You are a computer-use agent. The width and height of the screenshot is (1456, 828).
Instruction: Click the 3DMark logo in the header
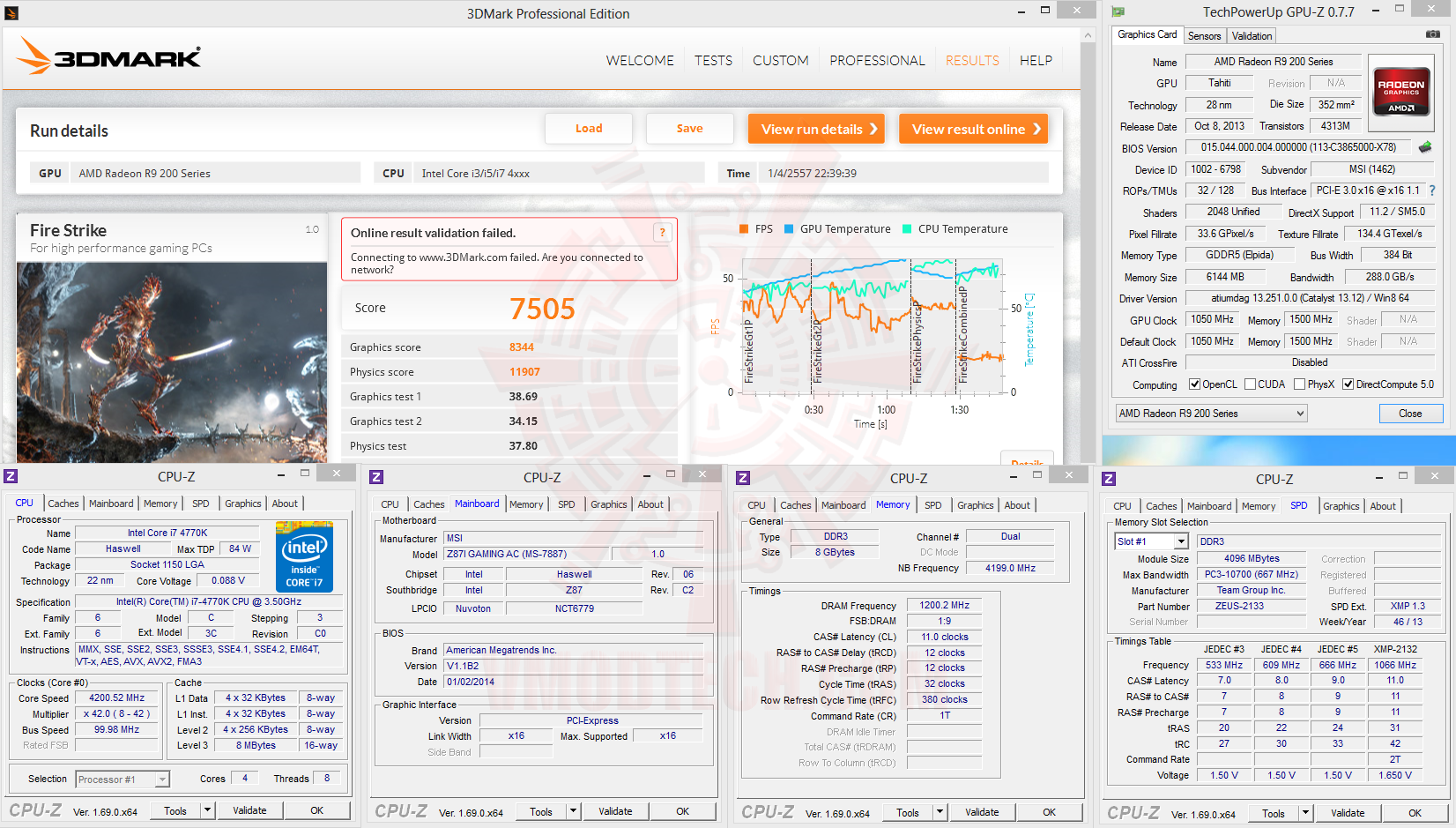(x=108, y=56)
